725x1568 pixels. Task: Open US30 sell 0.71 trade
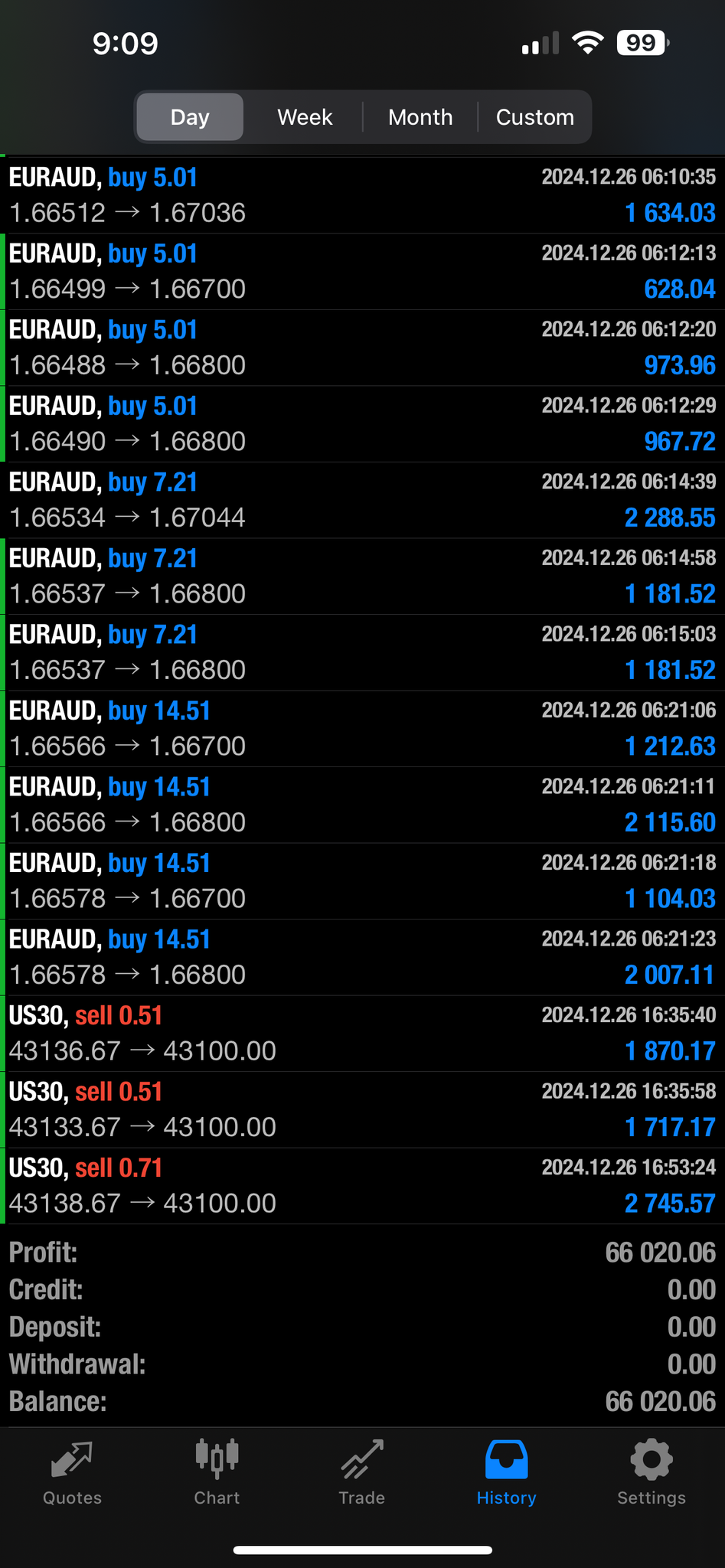tap(362, 1186)
